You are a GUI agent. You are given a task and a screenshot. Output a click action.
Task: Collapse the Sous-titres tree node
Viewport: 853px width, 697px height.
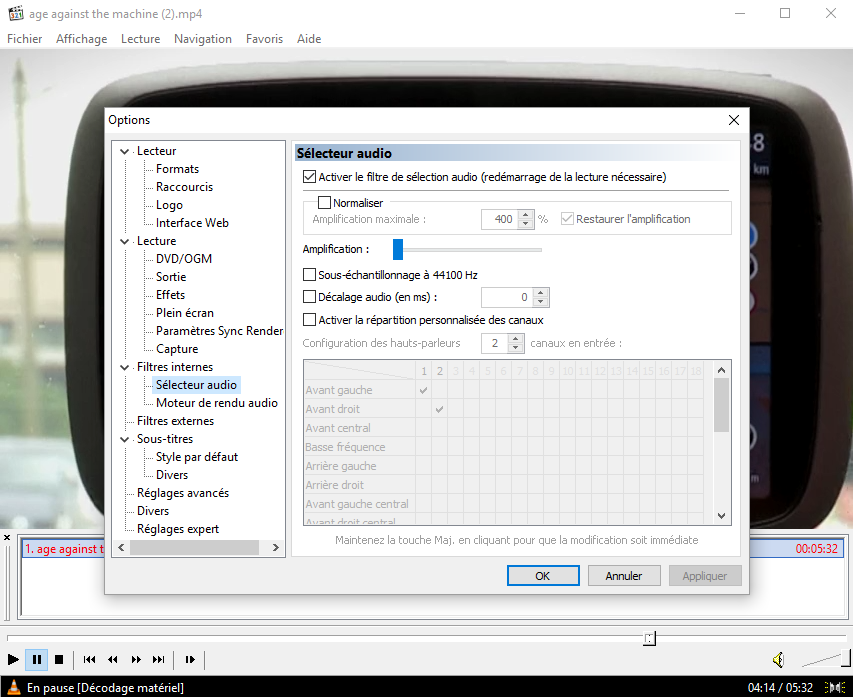coord(125,439)
